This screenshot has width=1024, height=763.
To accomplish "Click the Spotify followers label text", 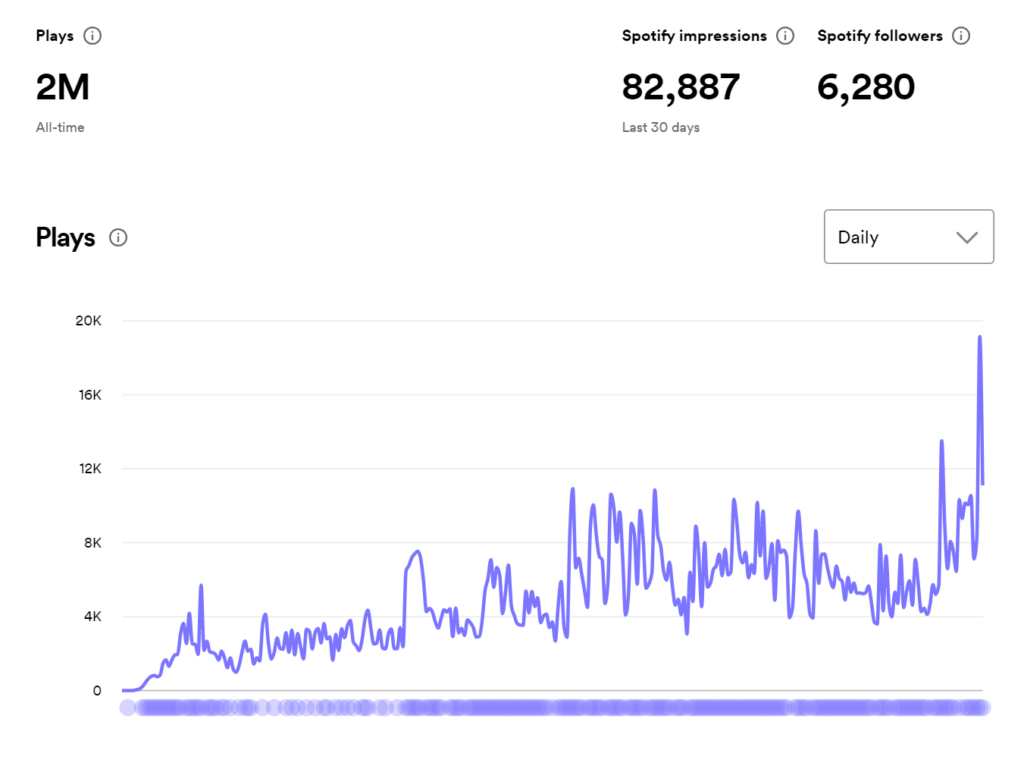I will [x=879, y=36].
